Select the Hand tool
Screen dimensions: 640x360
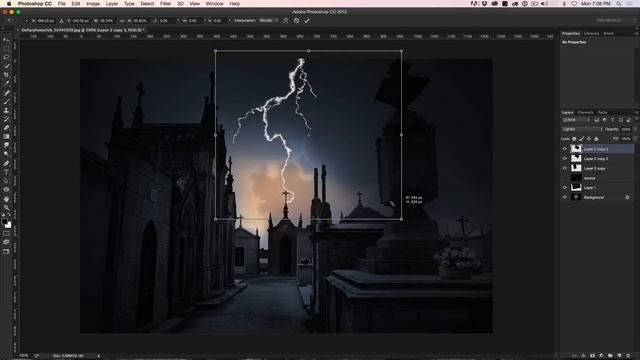coord(6,199)
